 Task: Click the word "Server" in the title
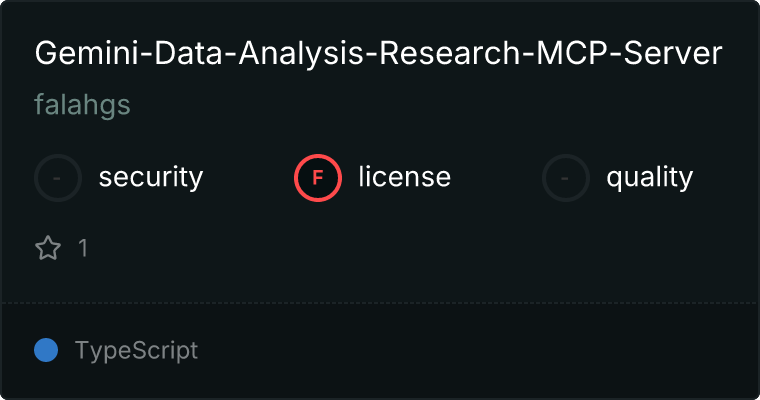[675, 54]
